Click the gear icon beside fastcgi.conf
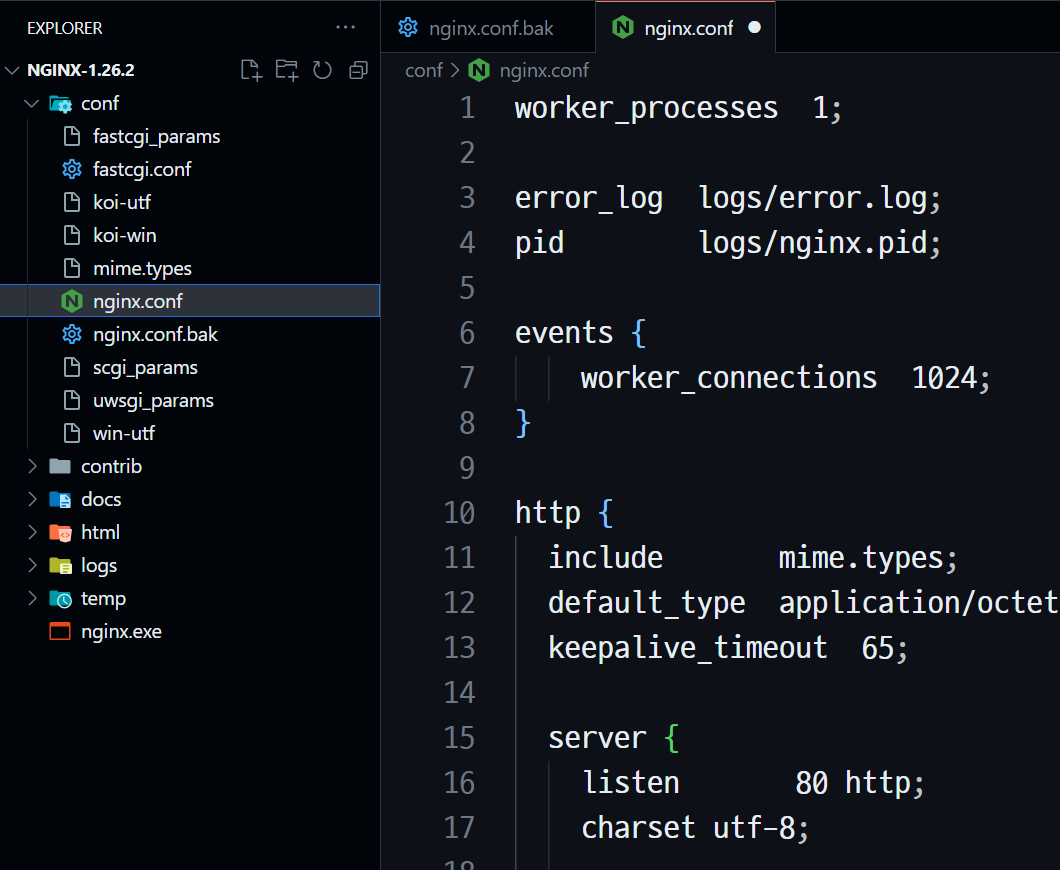This screenshot has height=870, width=1060. [x=72, y=169]
